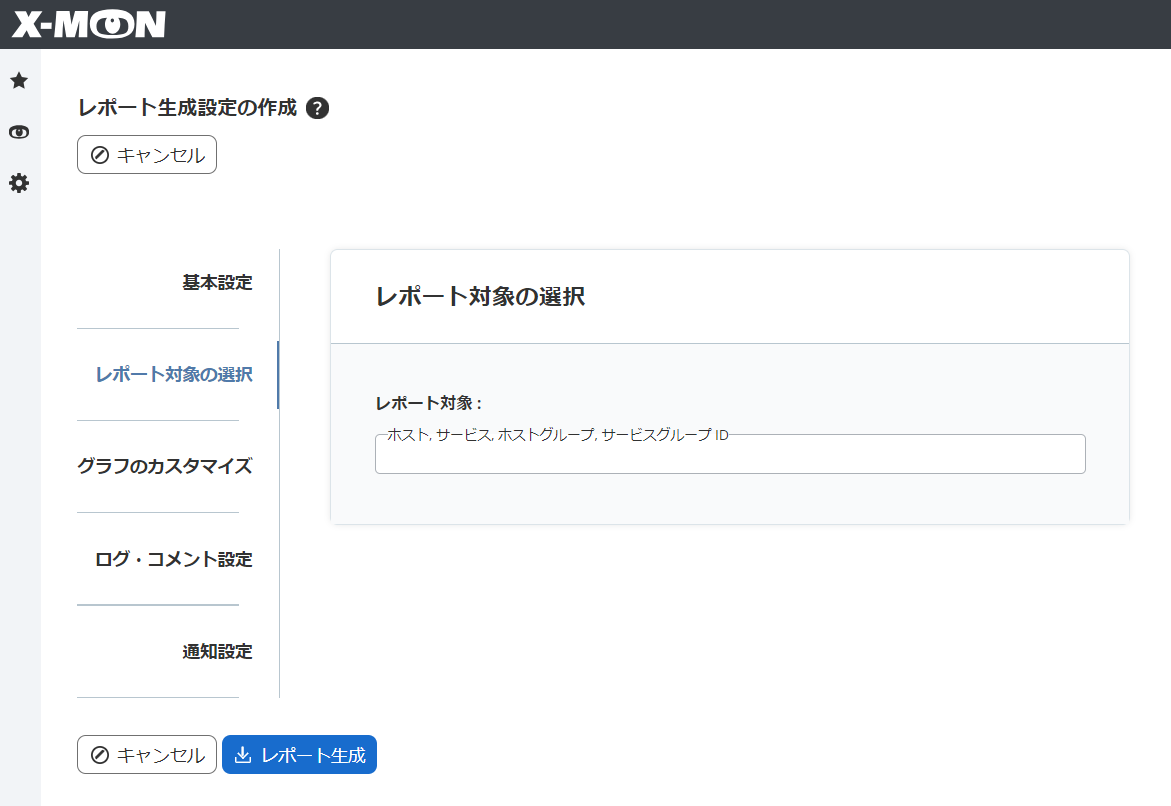1171x806 pixels.
Task: Open settings via the gear sidebar icon
Action: 18,183
